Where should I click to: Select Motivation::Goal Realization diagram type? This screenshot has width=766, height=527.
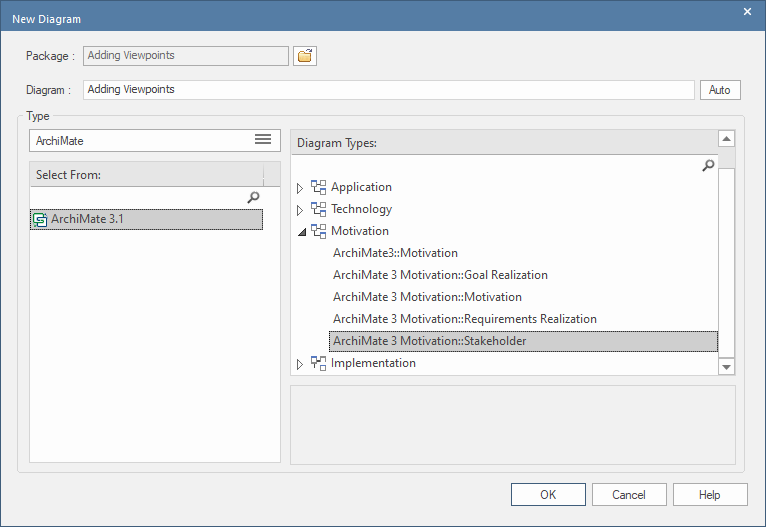click(440, 275)
